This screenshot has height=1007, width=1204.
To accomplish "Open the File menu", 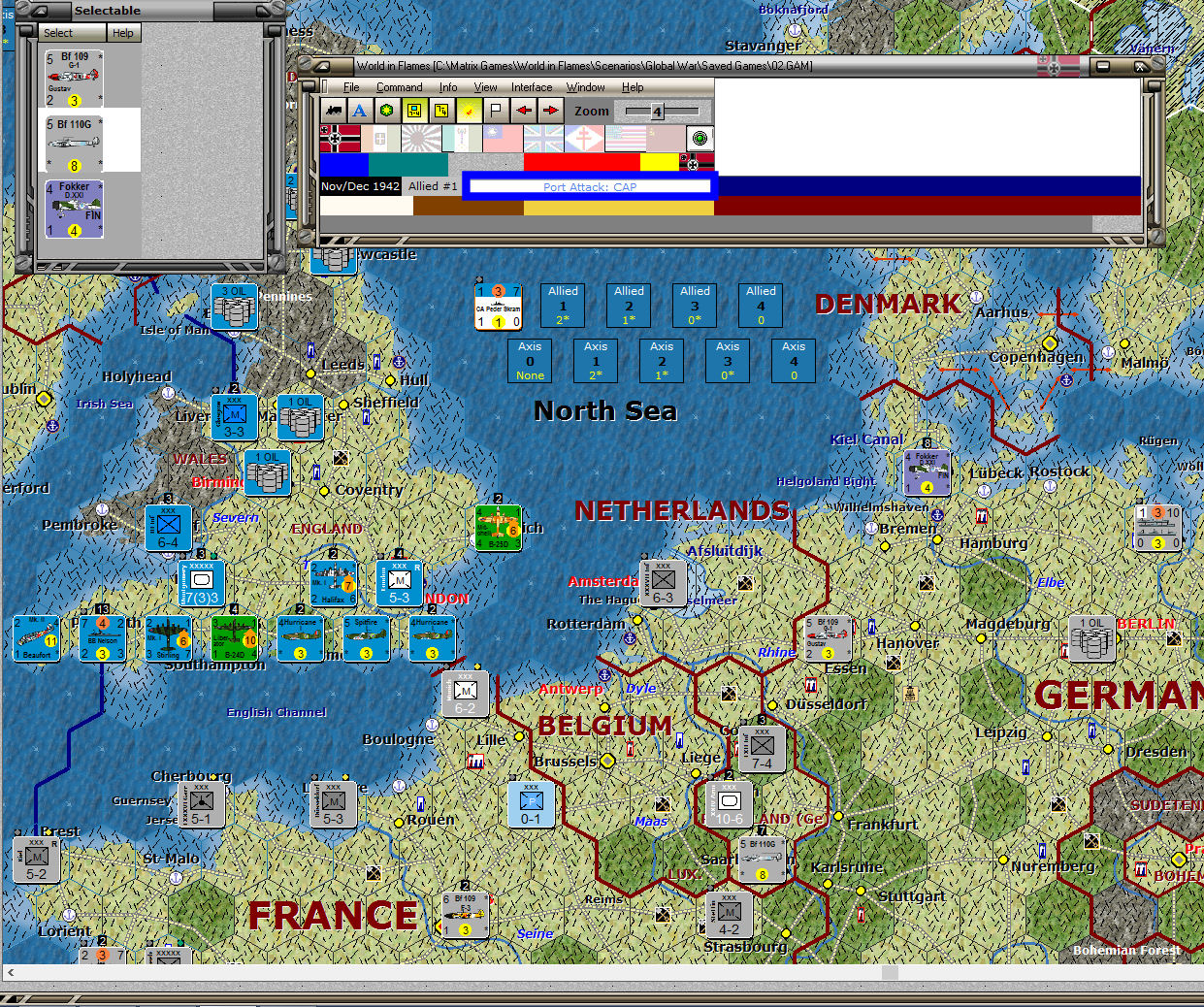I will [351, 87].
